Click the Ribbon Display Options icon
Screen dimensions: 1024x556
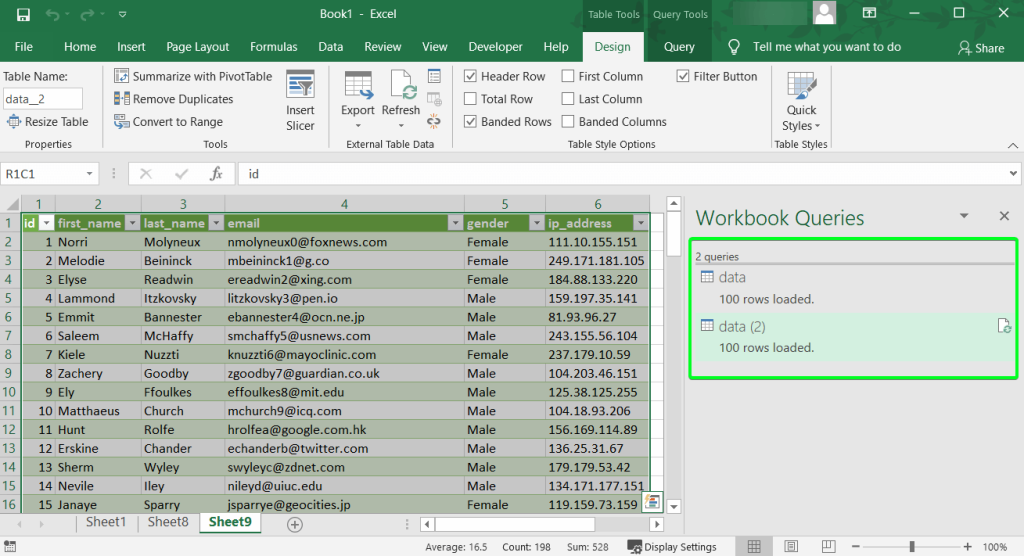click(x=869, y=14)
